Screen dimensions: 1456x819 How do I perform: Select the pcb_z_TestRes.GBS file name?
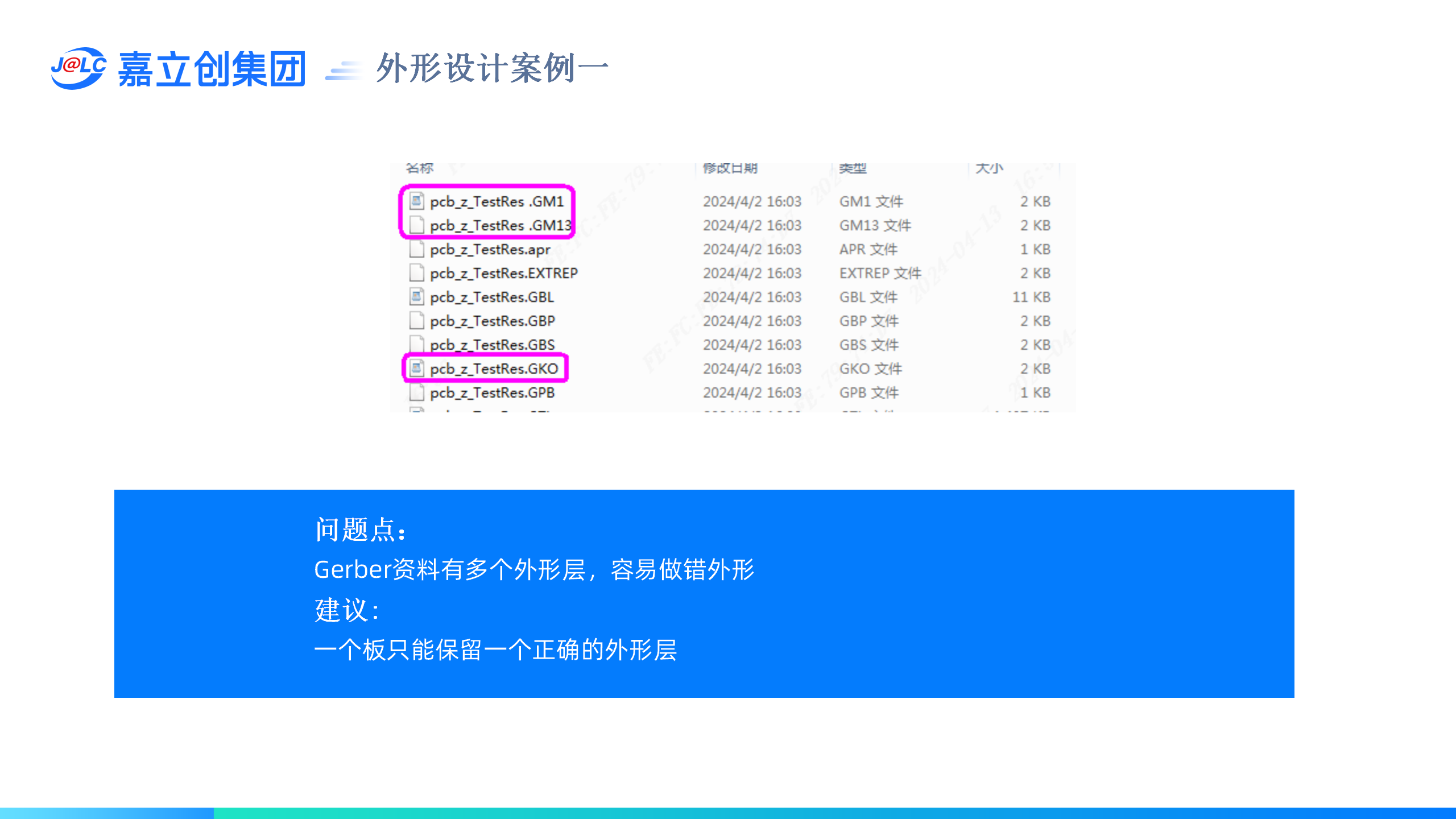click(x=492, y=345)
